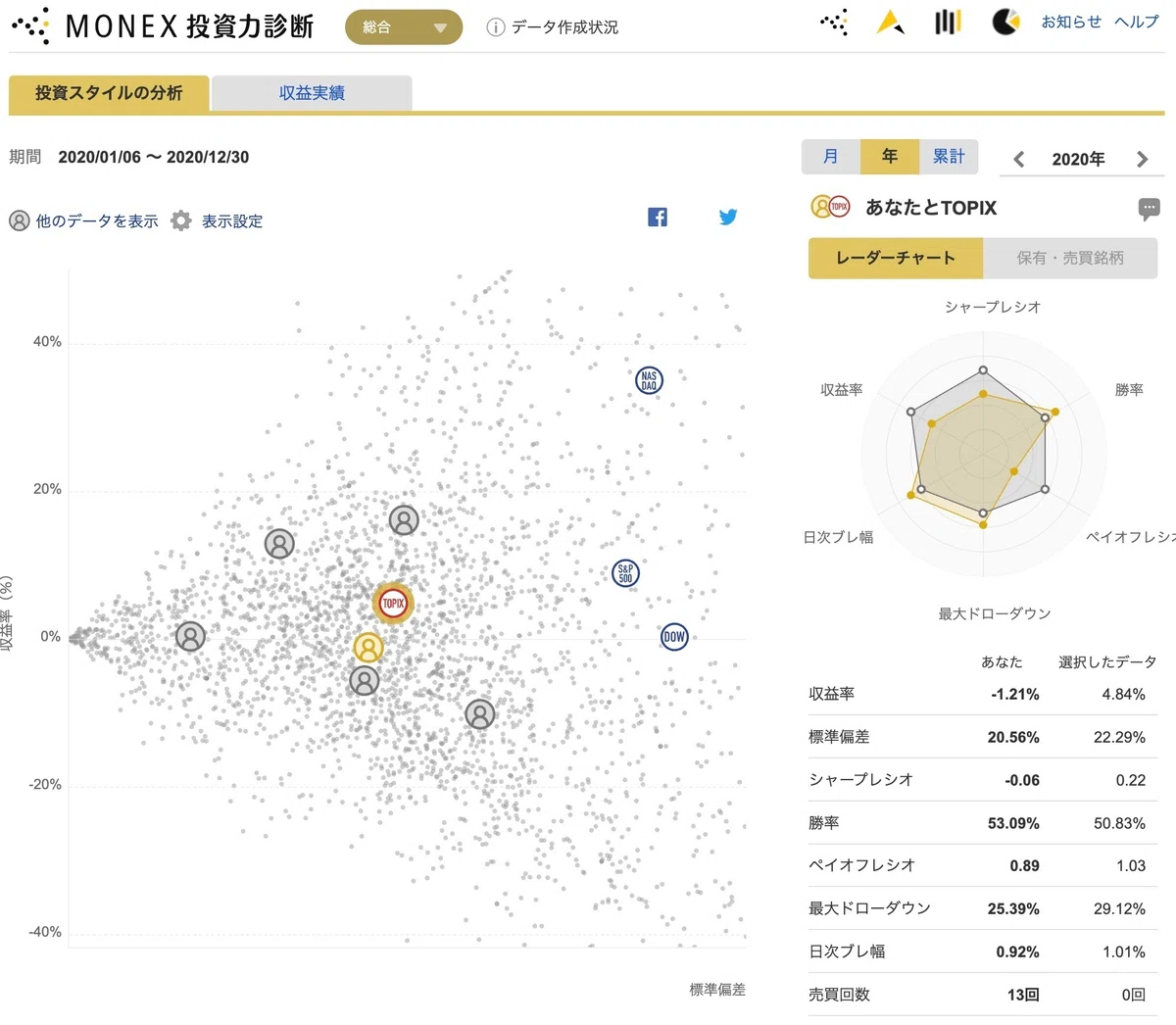Click the 標準偏差 x-axis label

coord(717,990)
